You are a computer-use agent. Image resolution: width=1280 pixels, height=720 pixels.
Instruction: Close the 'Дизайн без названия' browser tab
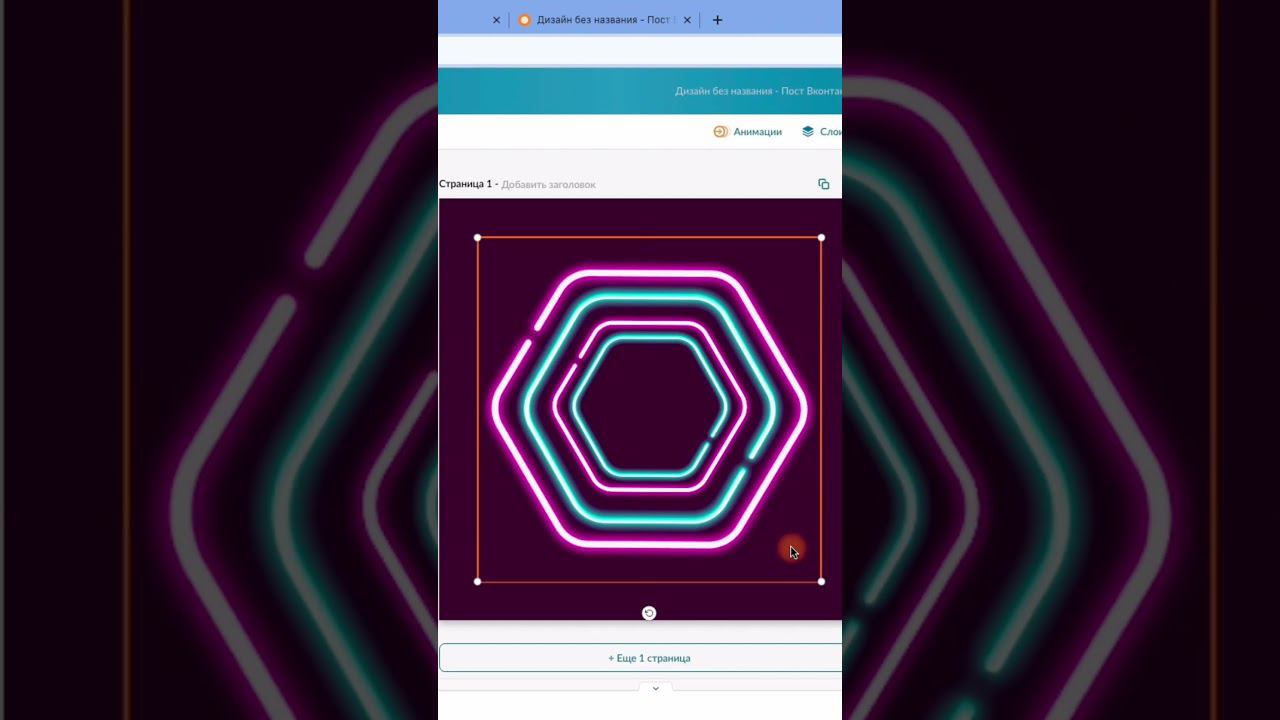click(x=687, y=20)
